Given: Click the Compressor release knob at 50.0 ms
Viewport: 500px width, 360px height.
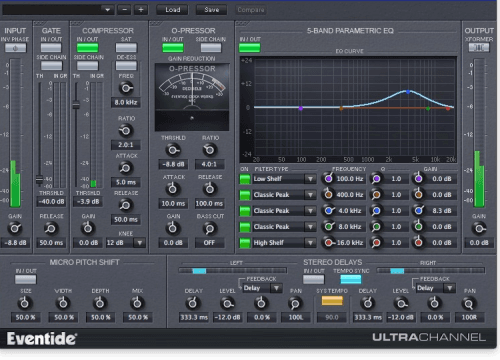Looking at the screenshot, I should point(126,205).
